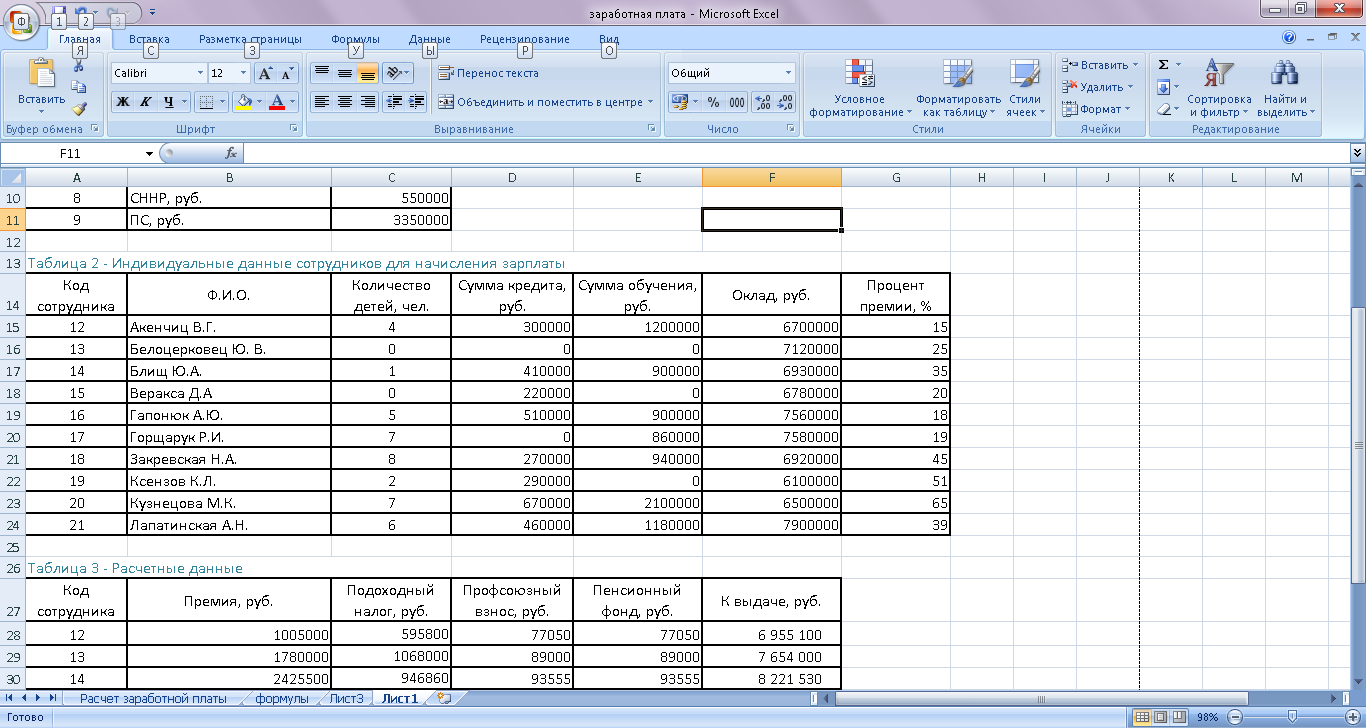This screenshot has width=1366, height=728.
Task: Click Вставить in the Ячейки group
Action: click(x=1098, y=65)
